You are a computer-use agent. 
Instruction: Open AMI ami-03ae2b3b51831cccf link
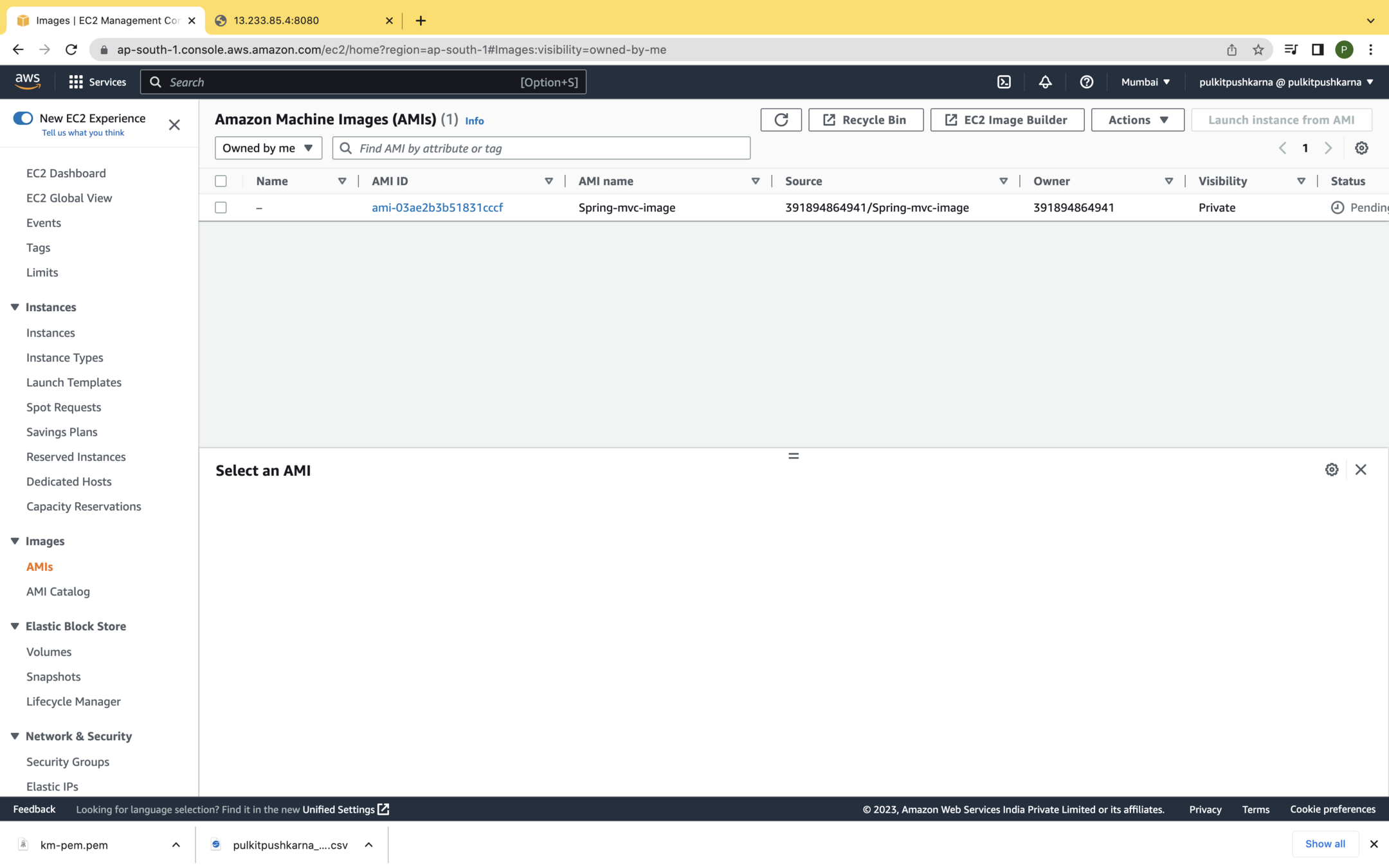click(437, 208)
